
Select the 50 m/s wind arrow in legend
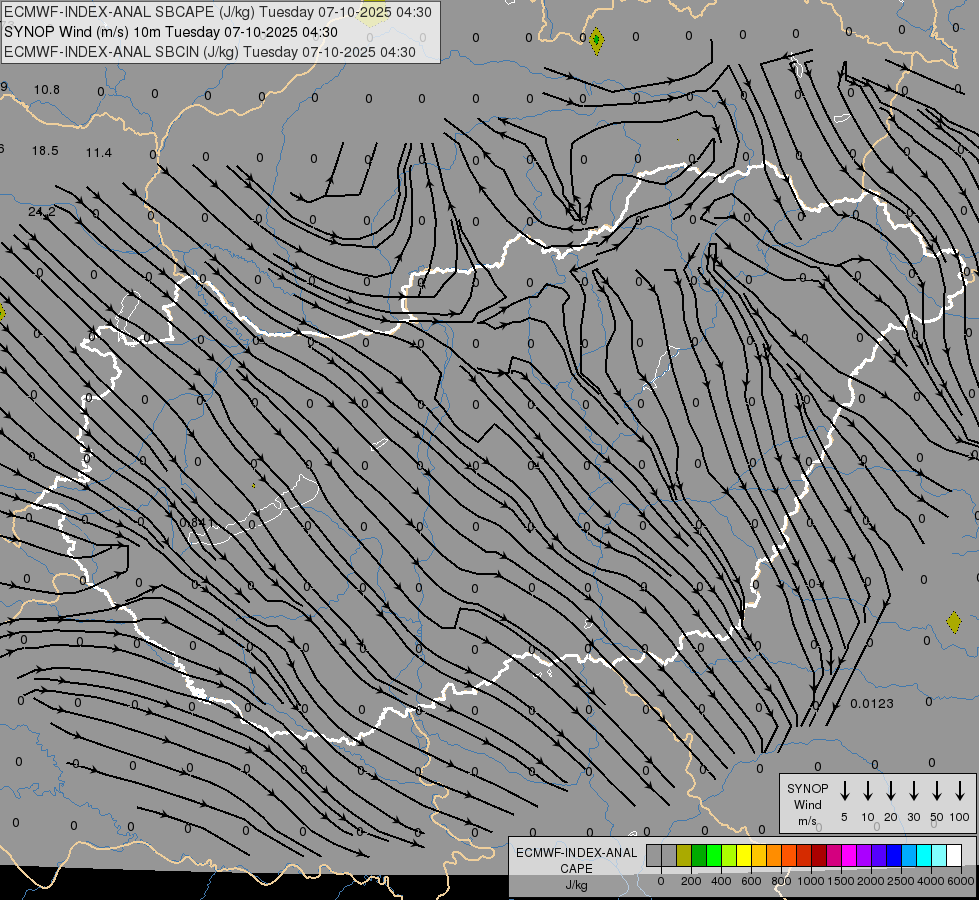click(937, 791)
